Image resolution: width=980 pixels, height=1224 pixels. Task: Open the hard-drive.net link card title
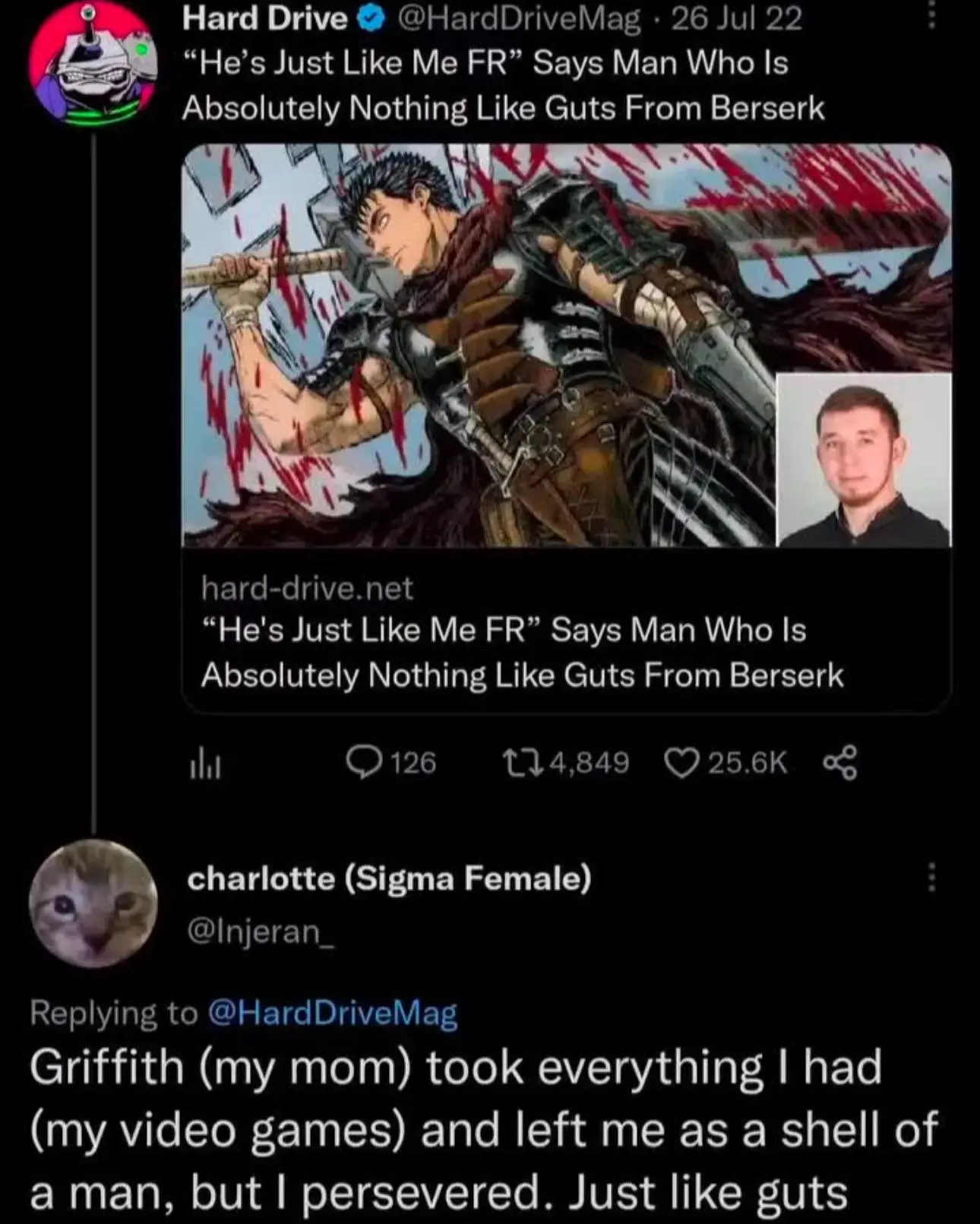coord(522,653)
